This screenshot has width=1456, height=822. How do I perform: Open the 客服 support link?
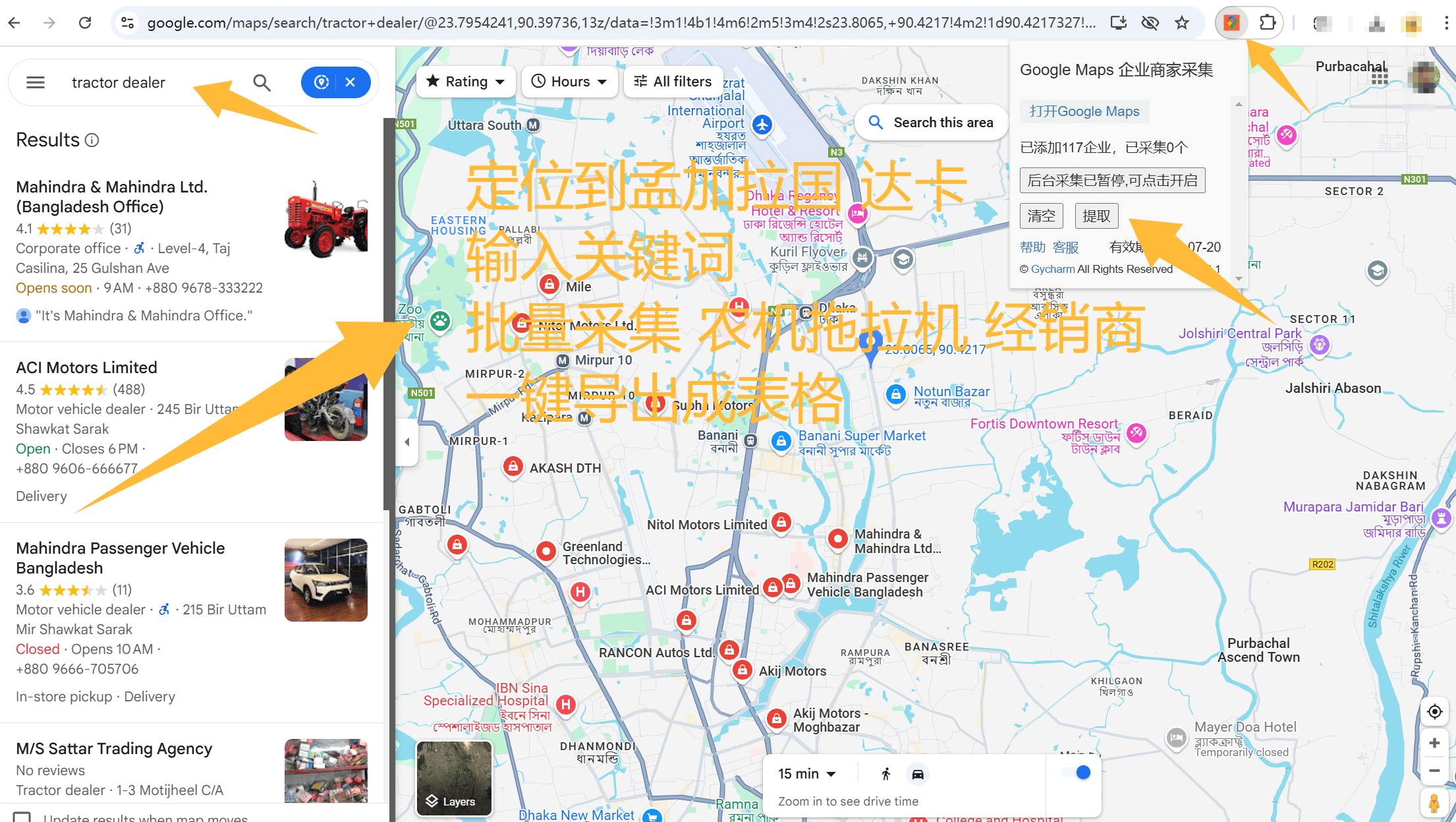pos(1066,247)
